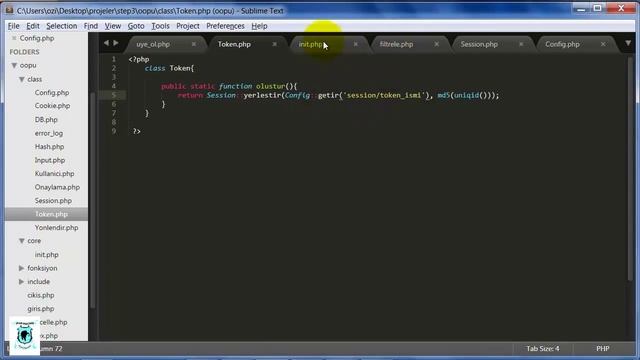Open error_log in the sidebar
640x360 pixels.
(x=49, y=133)
